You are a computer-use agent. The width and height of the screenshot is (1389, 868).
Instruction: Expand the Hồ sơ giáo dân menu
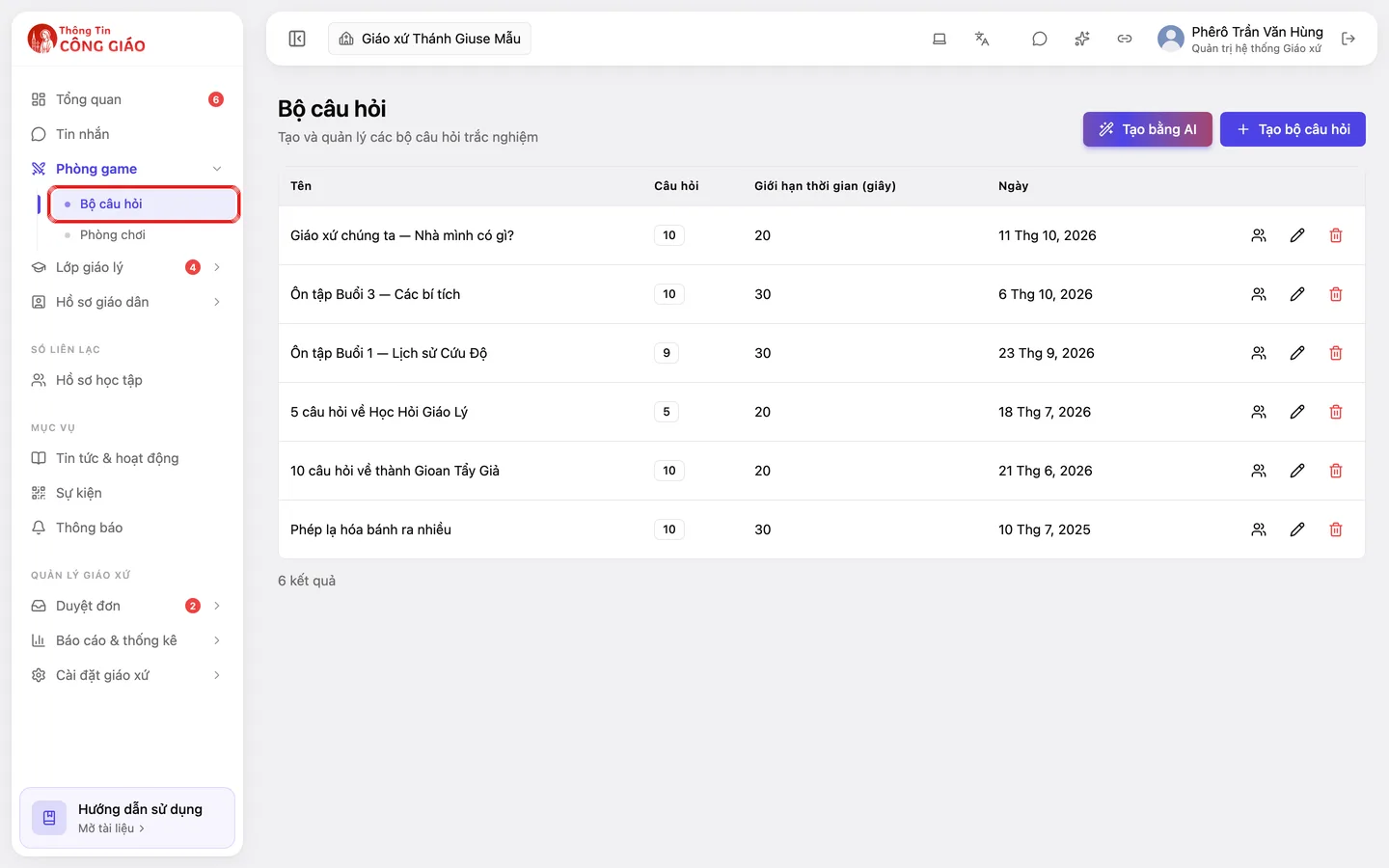click(x=217, y=302)
